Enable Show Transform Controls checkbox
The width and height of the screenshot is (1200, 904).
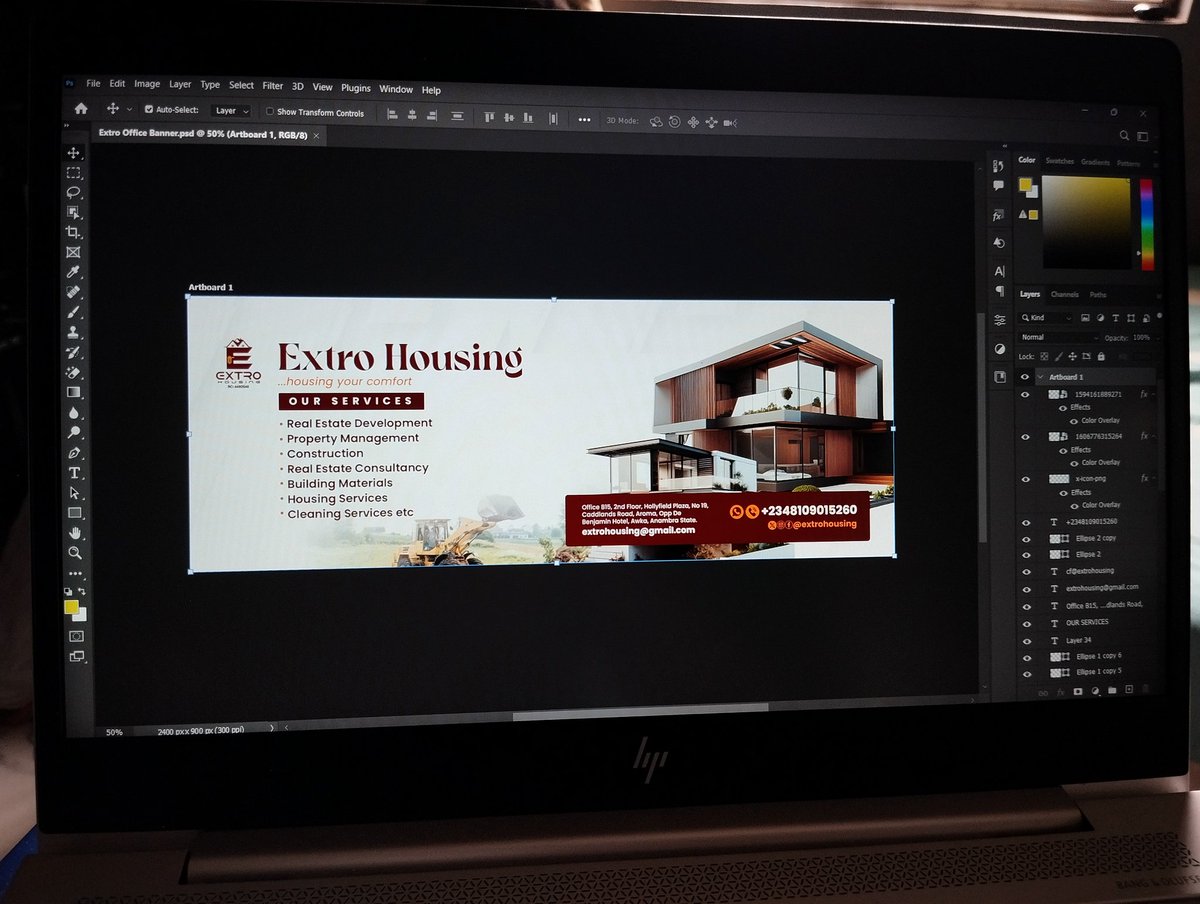tap(270, 112)
